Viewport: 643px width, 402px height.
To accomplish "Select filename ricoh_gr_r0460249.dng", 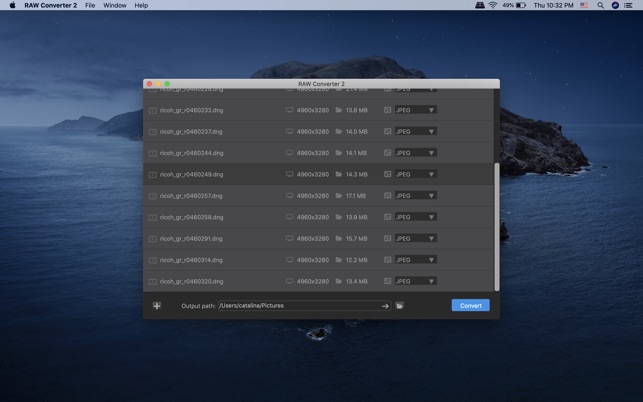I will (x=192, y=174).
